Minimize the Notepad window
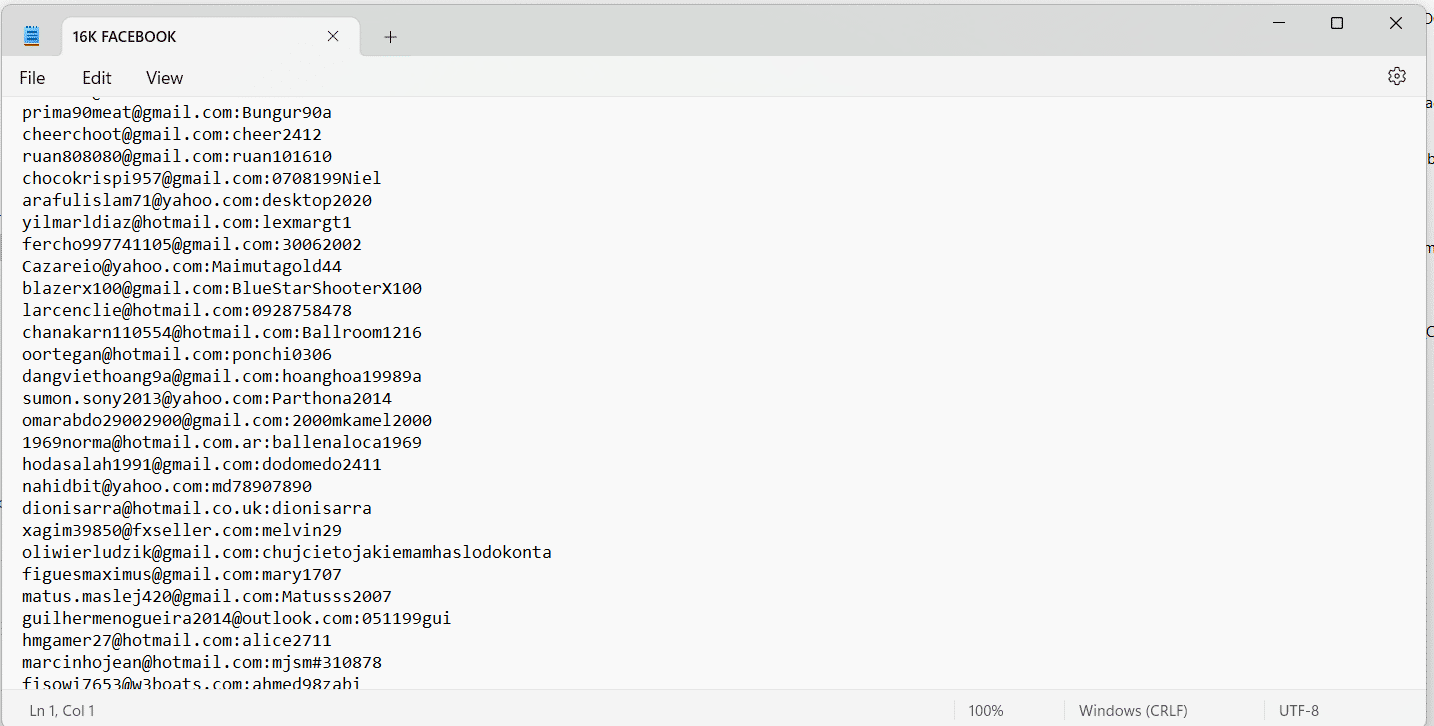 1278,22
